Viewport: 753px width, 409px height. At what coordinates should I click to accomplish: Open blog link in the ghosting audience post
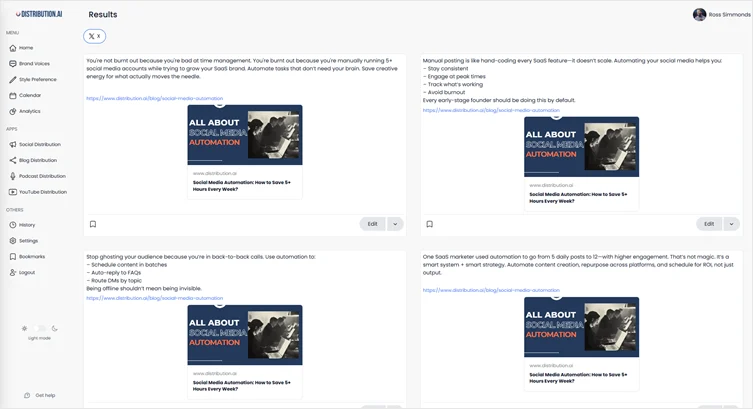pos(154,298)
